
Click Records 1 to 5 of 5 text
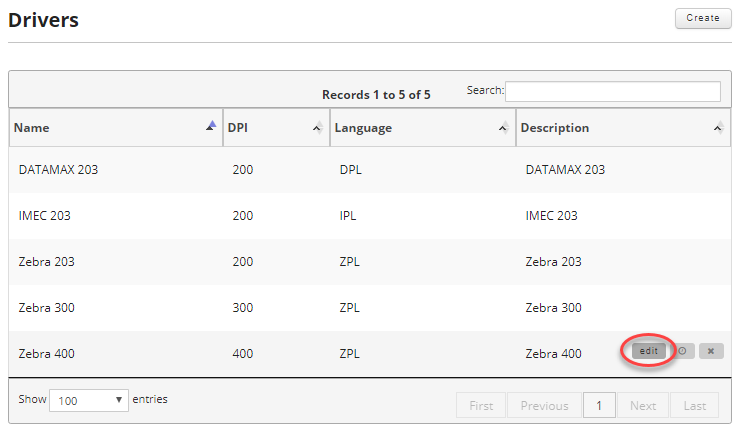[376, 95]
